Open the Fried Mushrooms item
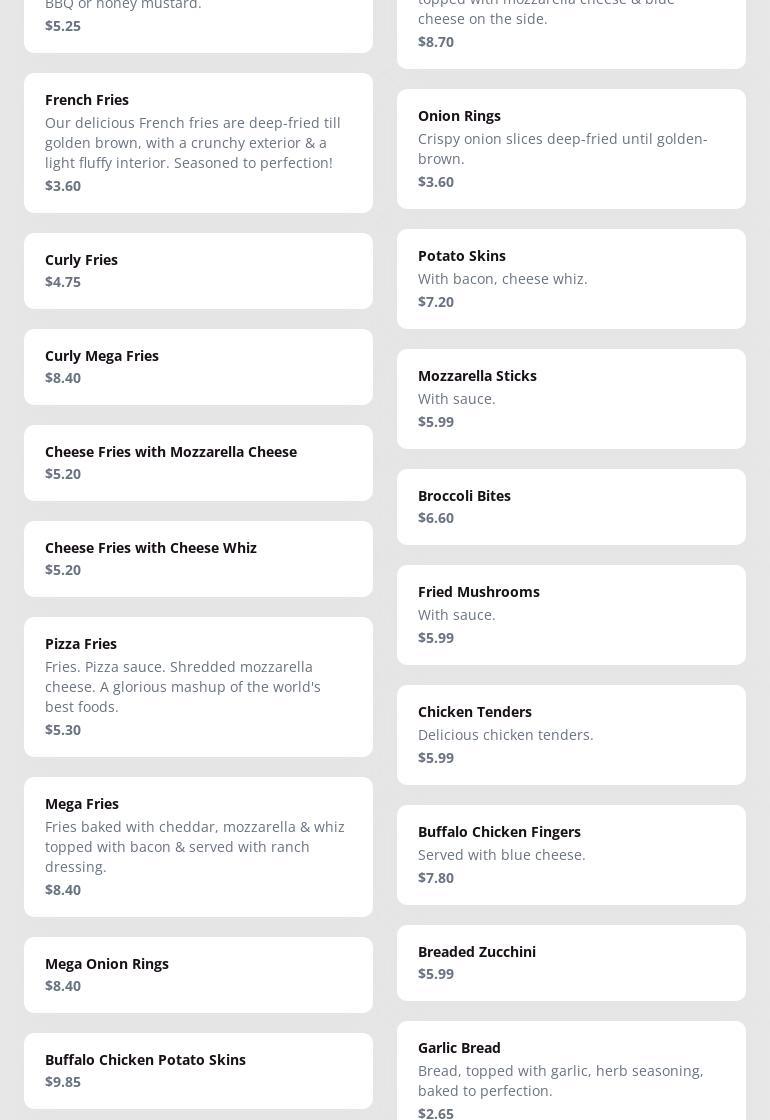 tap(571, 615)
